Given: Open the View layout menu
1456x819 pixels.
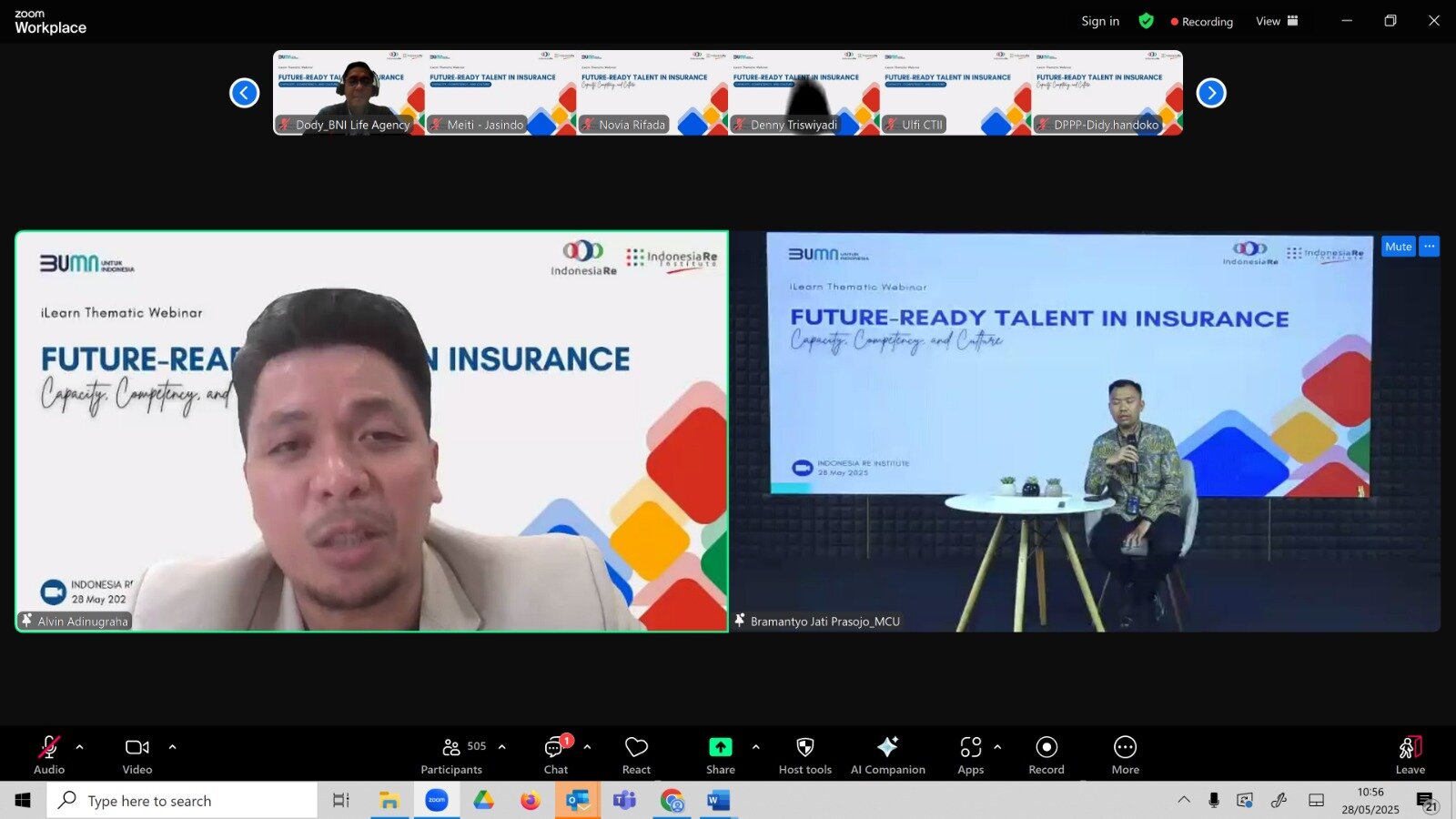Looking at the screenshot, I should 1277,21.
